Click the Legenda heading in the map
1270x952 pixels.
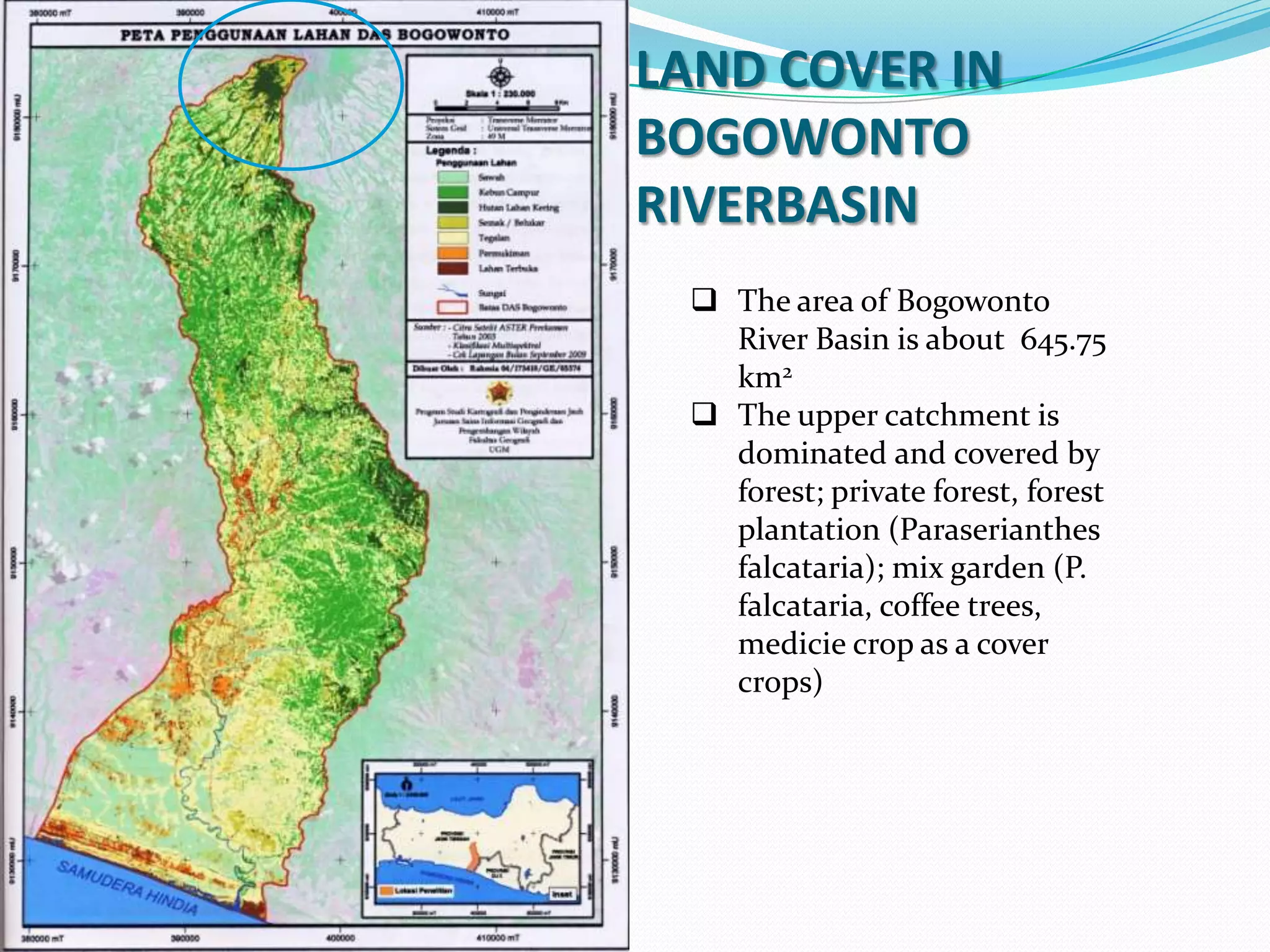(x=451, y=150)
